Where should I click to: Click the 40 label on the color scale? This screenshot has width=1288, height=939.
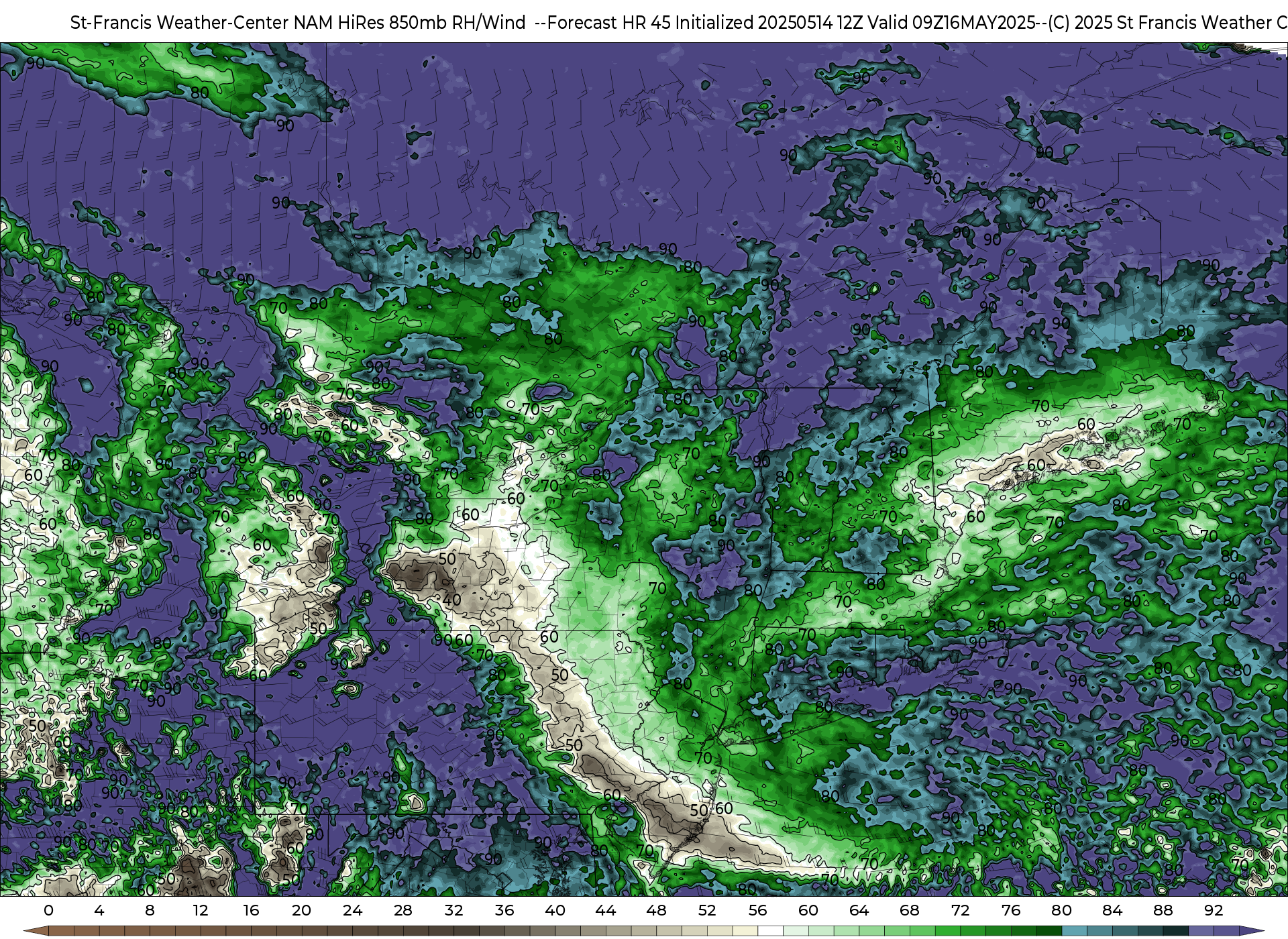point(555,910)
